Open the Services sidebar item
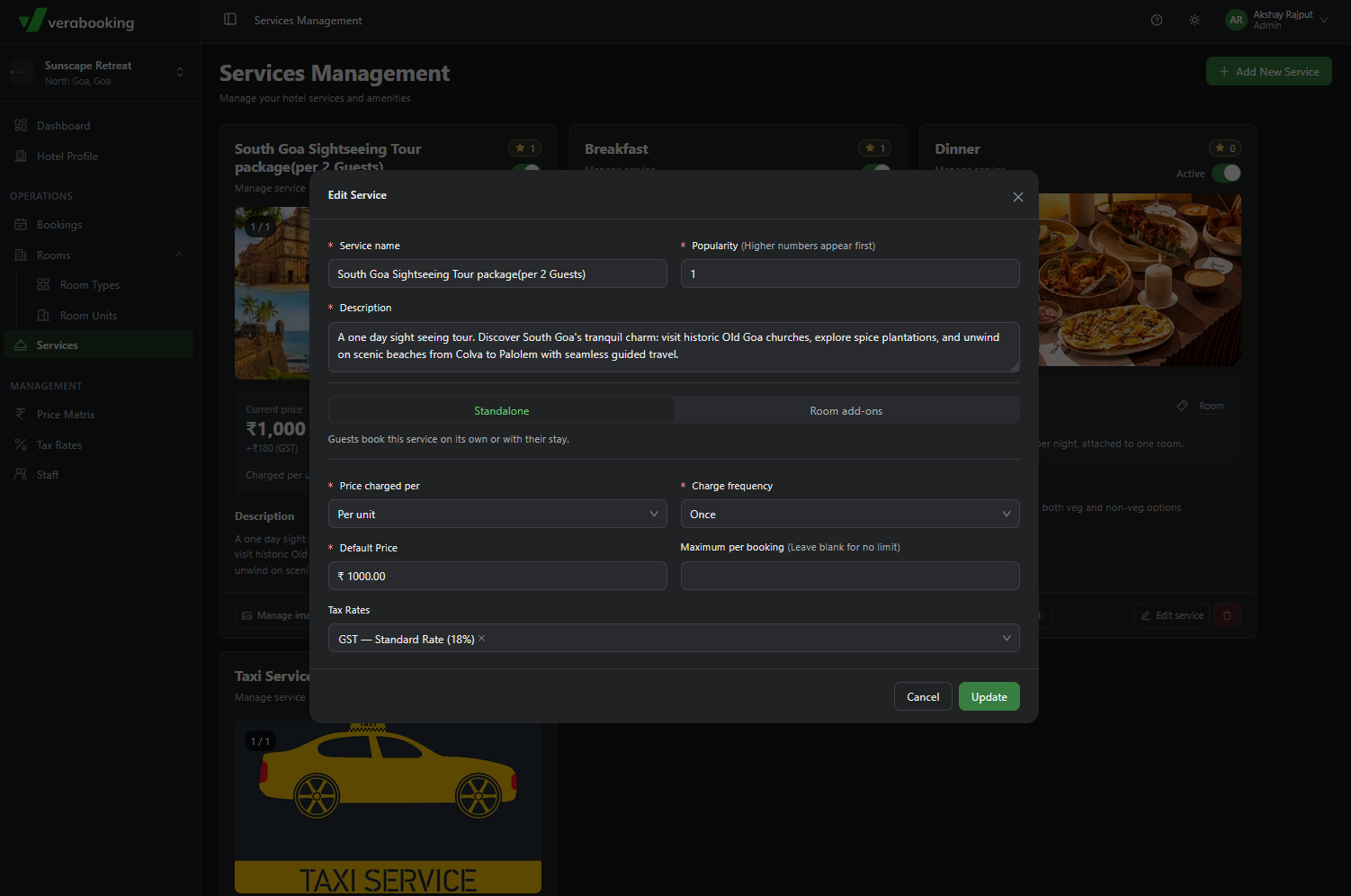Image resolution: width=1351 pixels, height=896 pixels. [97, 345]
